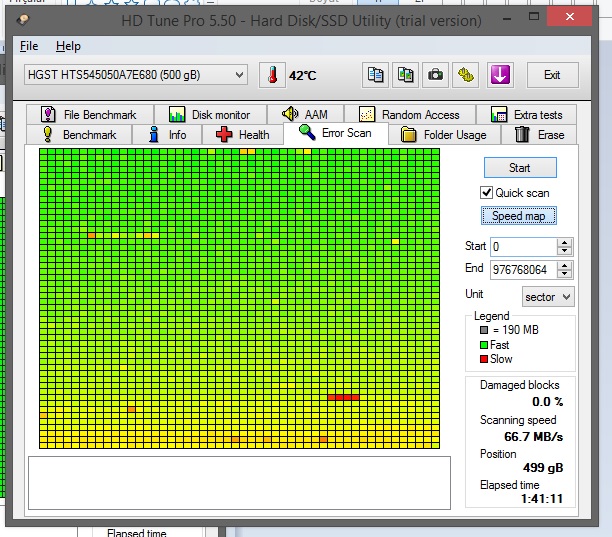Close the HD Tune Pro window

coord(570,17)
